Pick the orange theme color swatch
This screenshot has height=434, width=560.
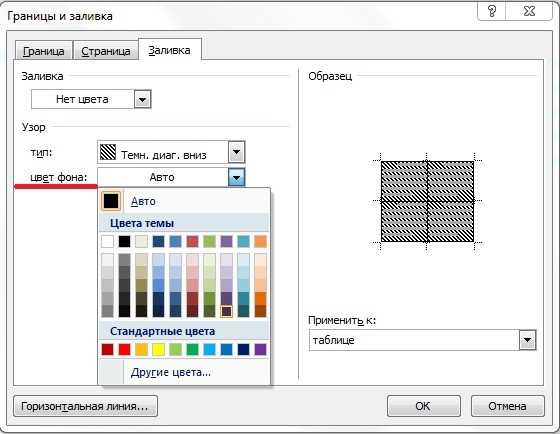261,241
